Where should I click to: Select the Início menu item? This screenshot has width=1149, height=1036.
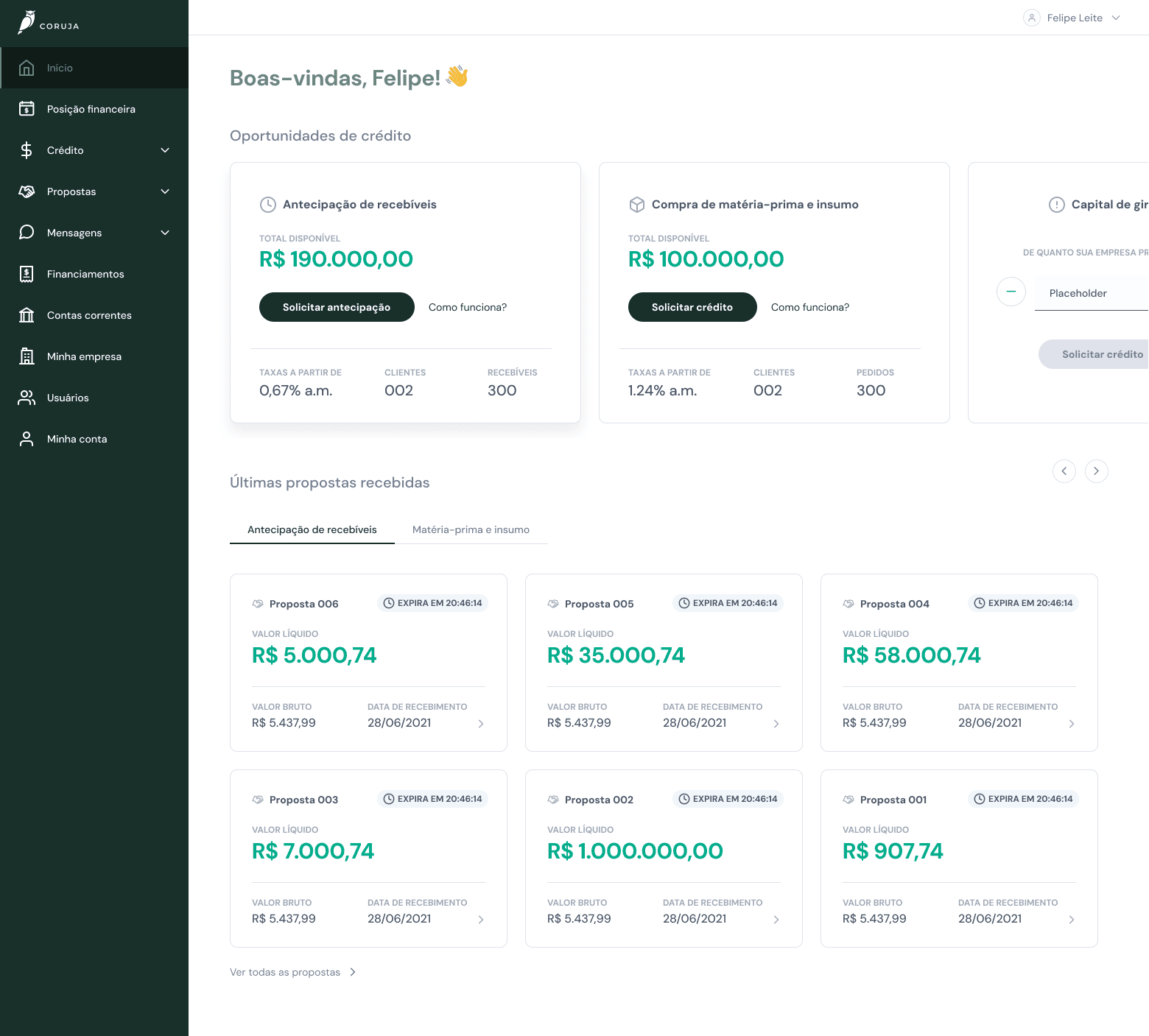[94, 68]
